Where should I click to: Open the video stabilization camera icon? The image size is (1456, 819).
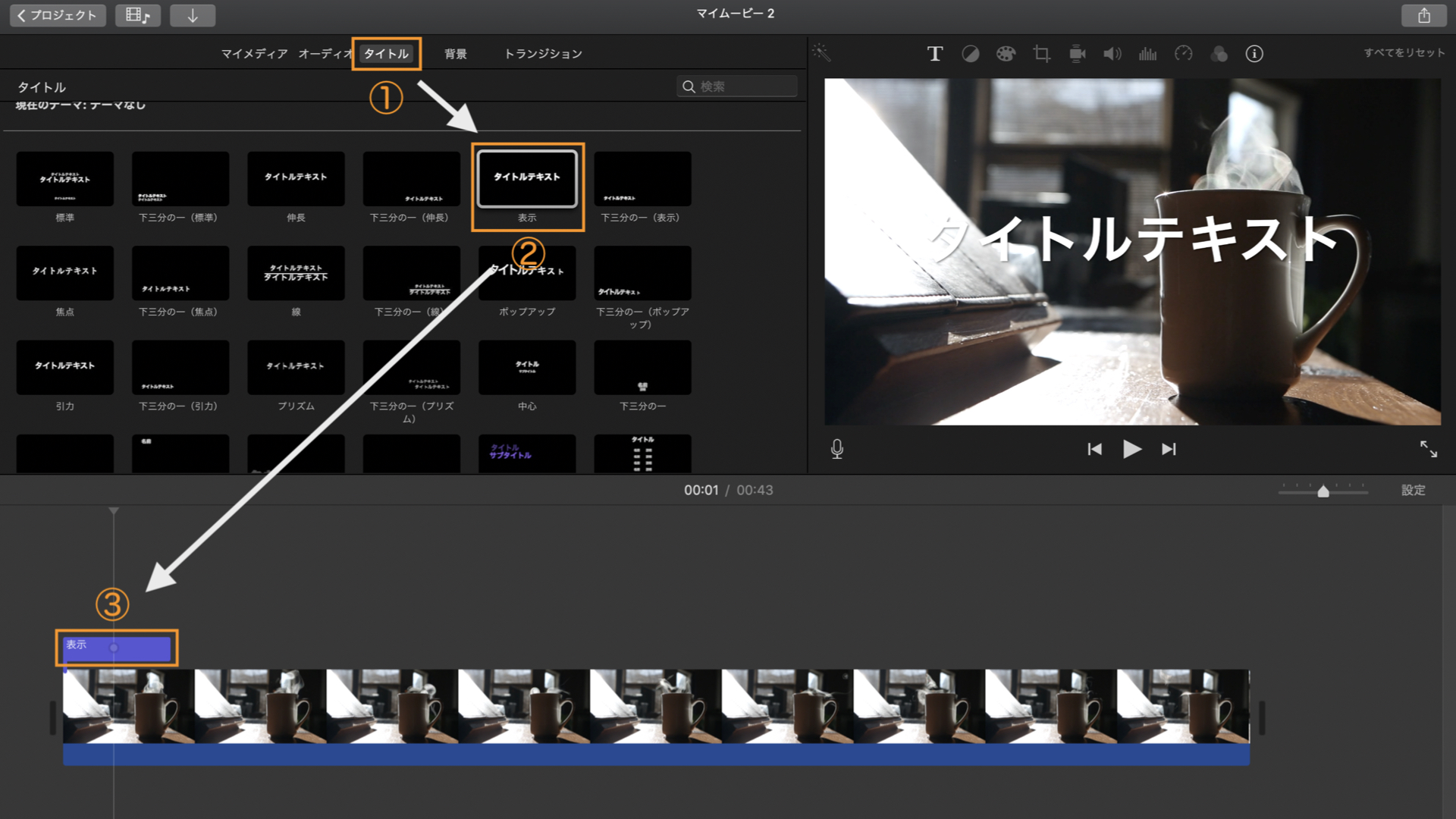click(1077, 54)
